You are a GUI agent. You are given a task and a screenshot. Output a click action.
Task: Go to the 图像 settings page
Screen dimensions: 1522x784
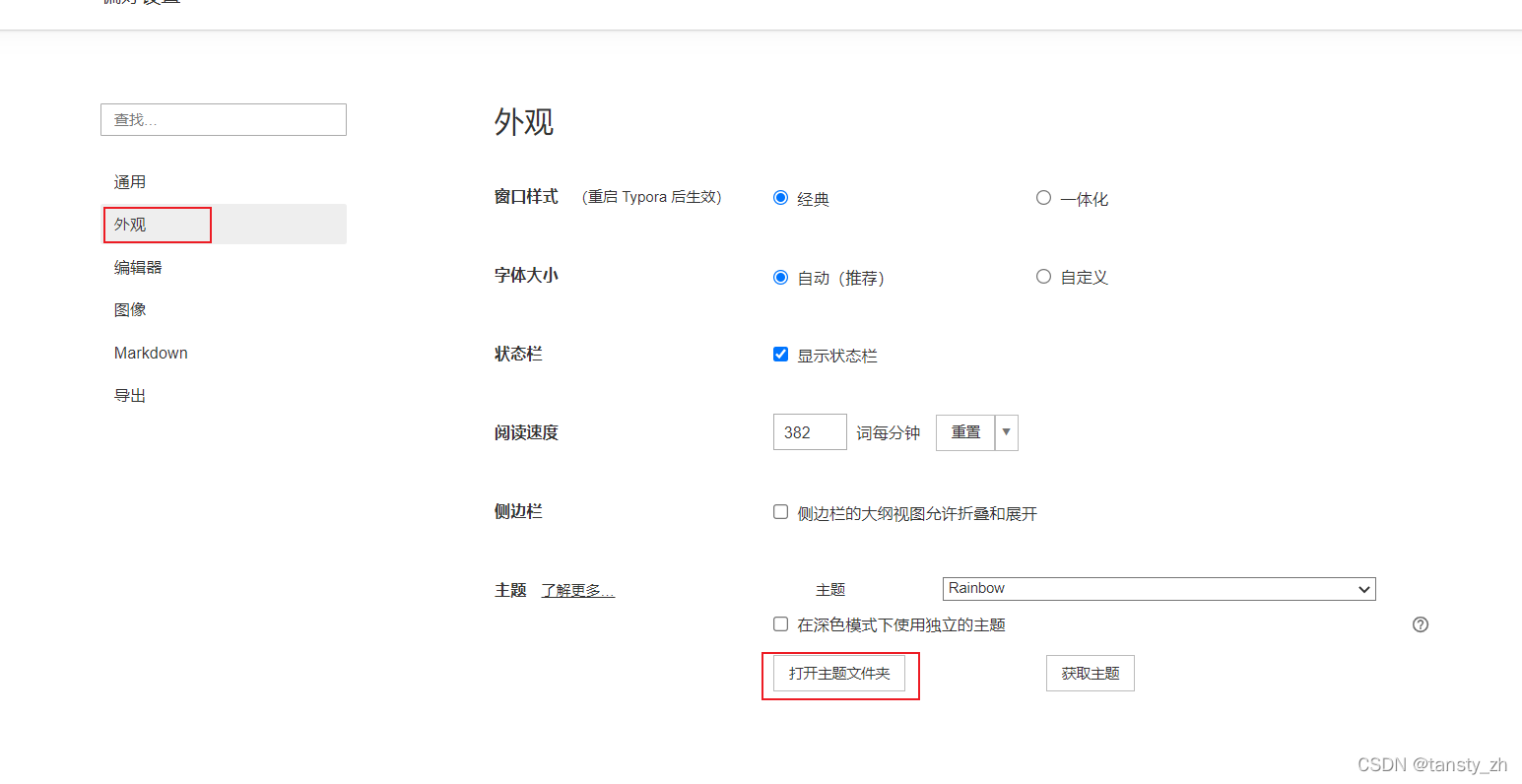coord(131,308)
